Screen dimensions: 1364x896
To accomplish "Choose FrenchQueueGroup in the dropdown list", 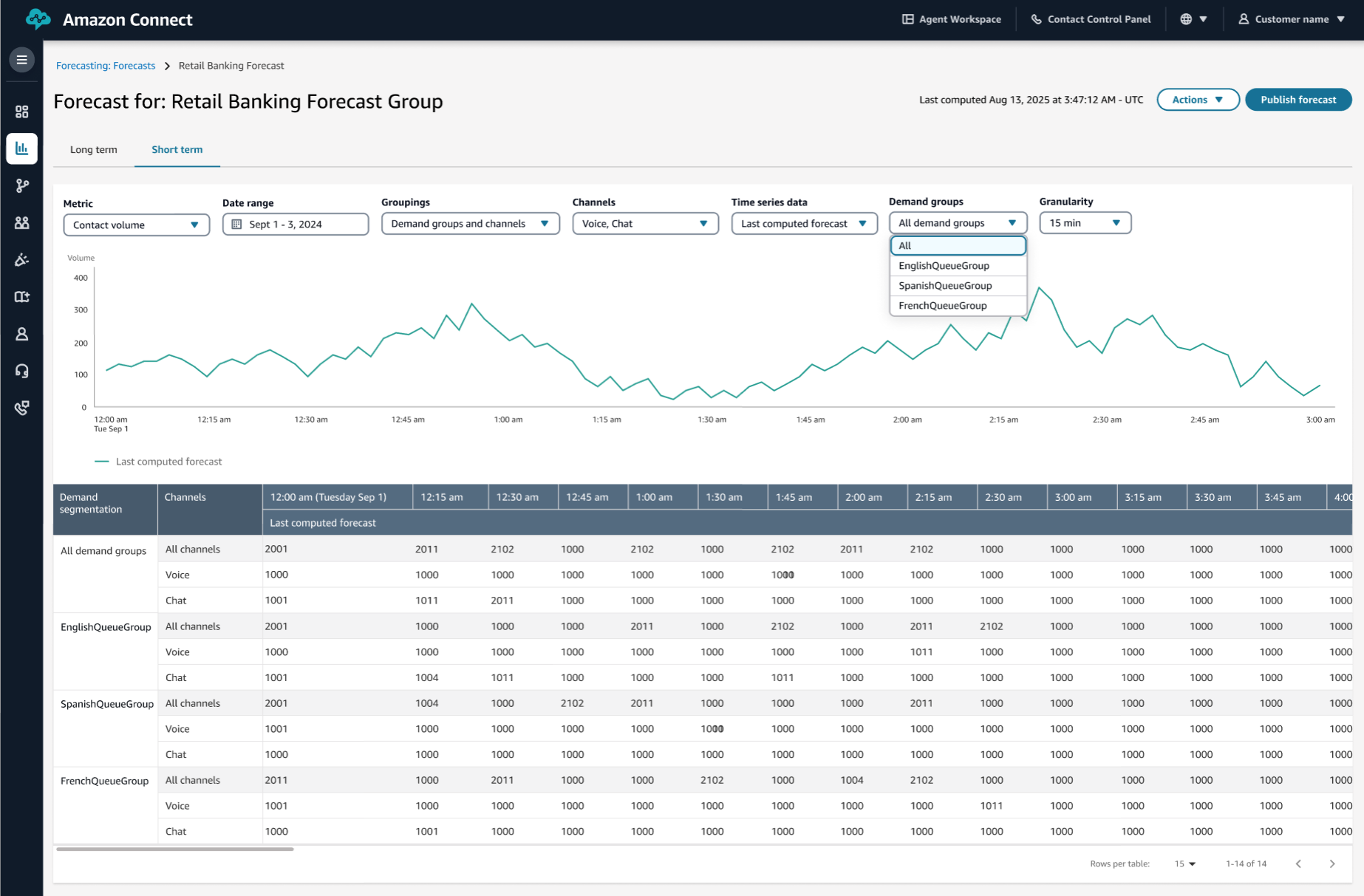I will pos(942,306).
